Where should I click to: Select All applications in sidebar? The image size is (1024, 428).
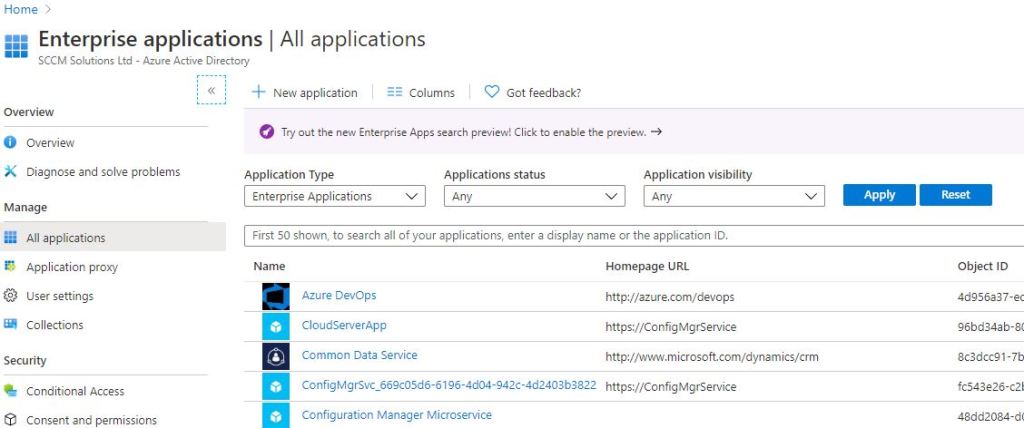(x=65, y=238)
